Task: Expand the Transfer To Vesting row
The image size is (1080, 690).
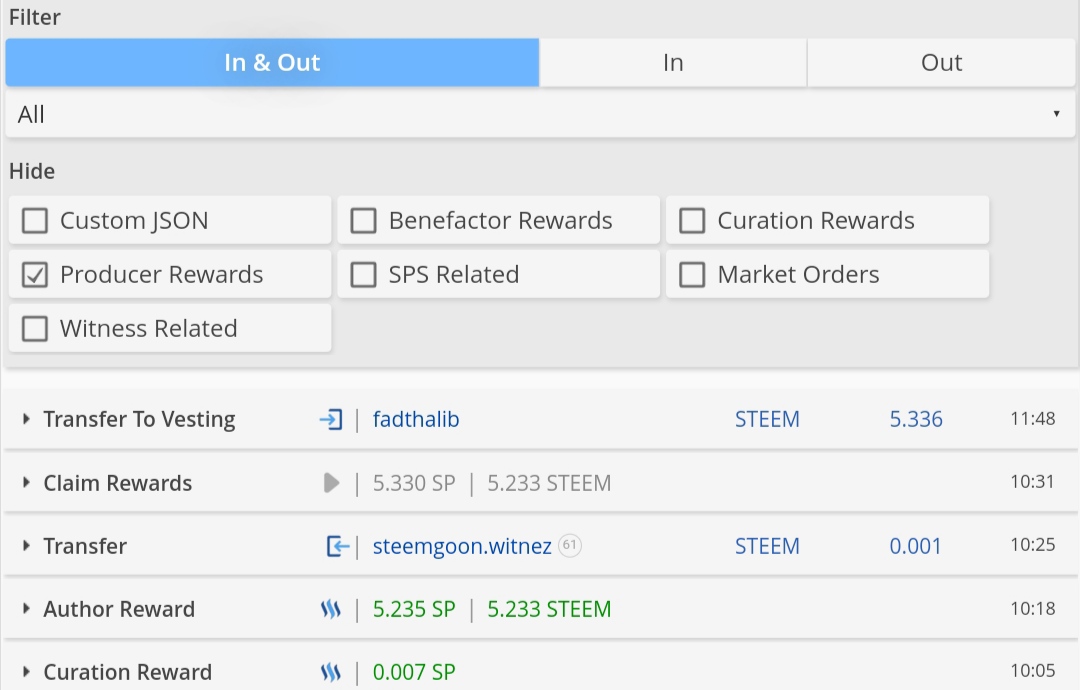Action: [x=26, y=420]
